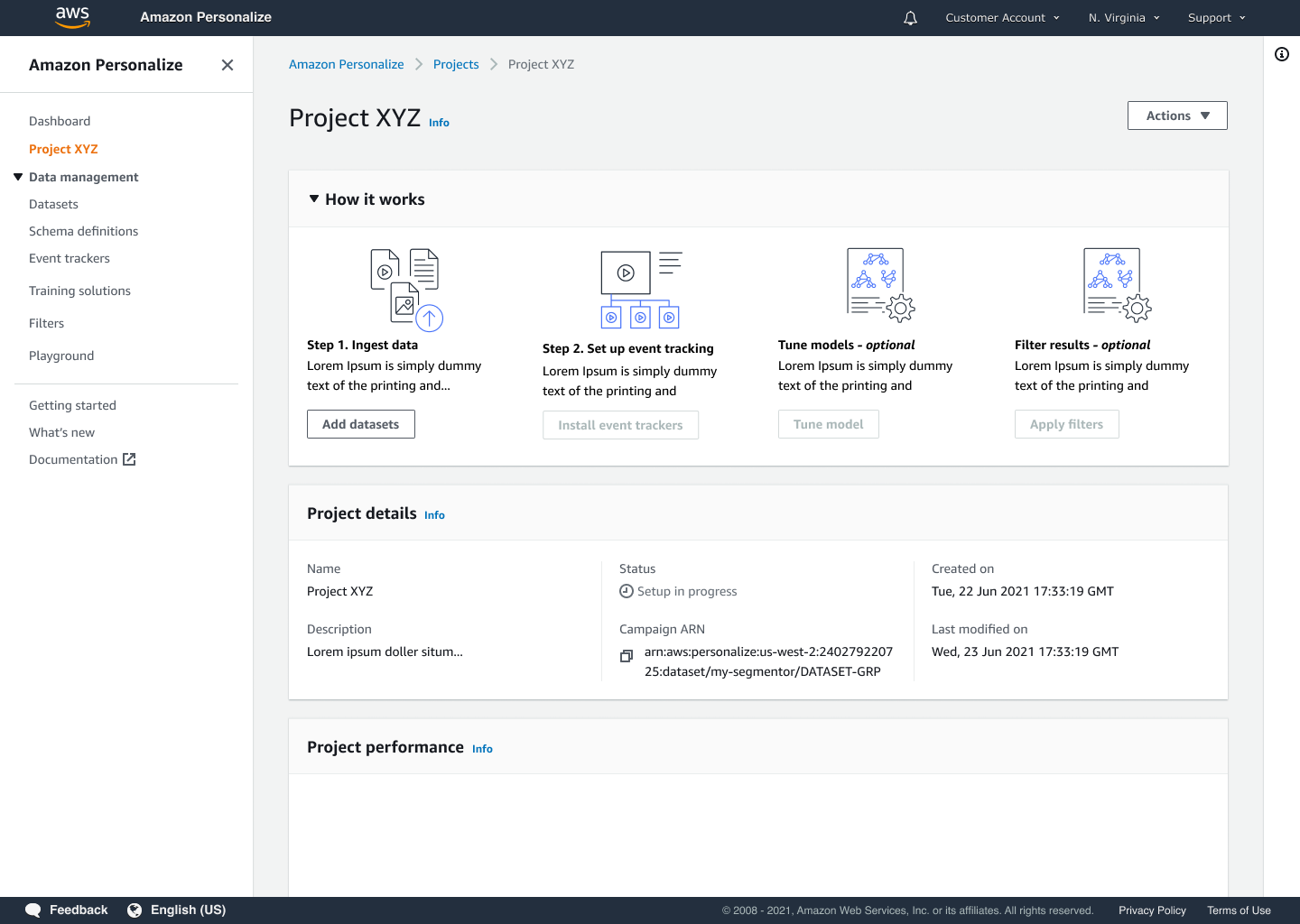Click English (US) language selector

point(177,910)
